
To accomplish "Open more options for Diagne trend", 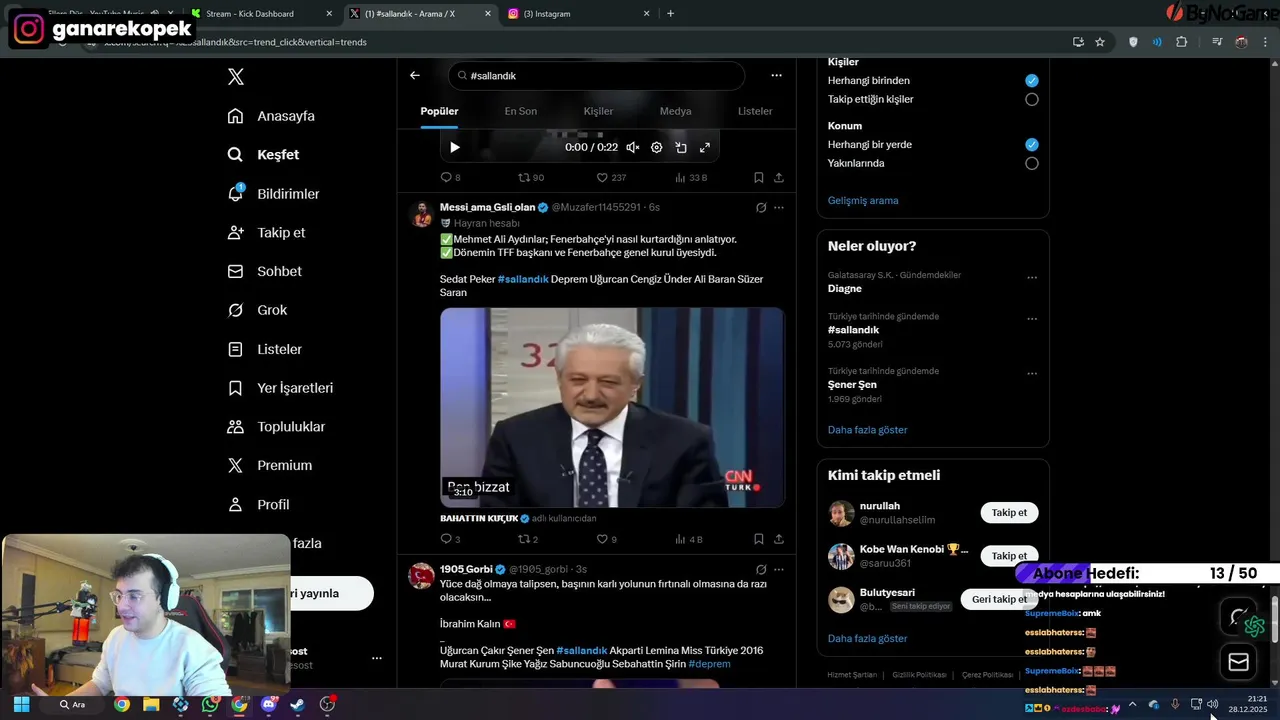I will (x=1031, y=277).
